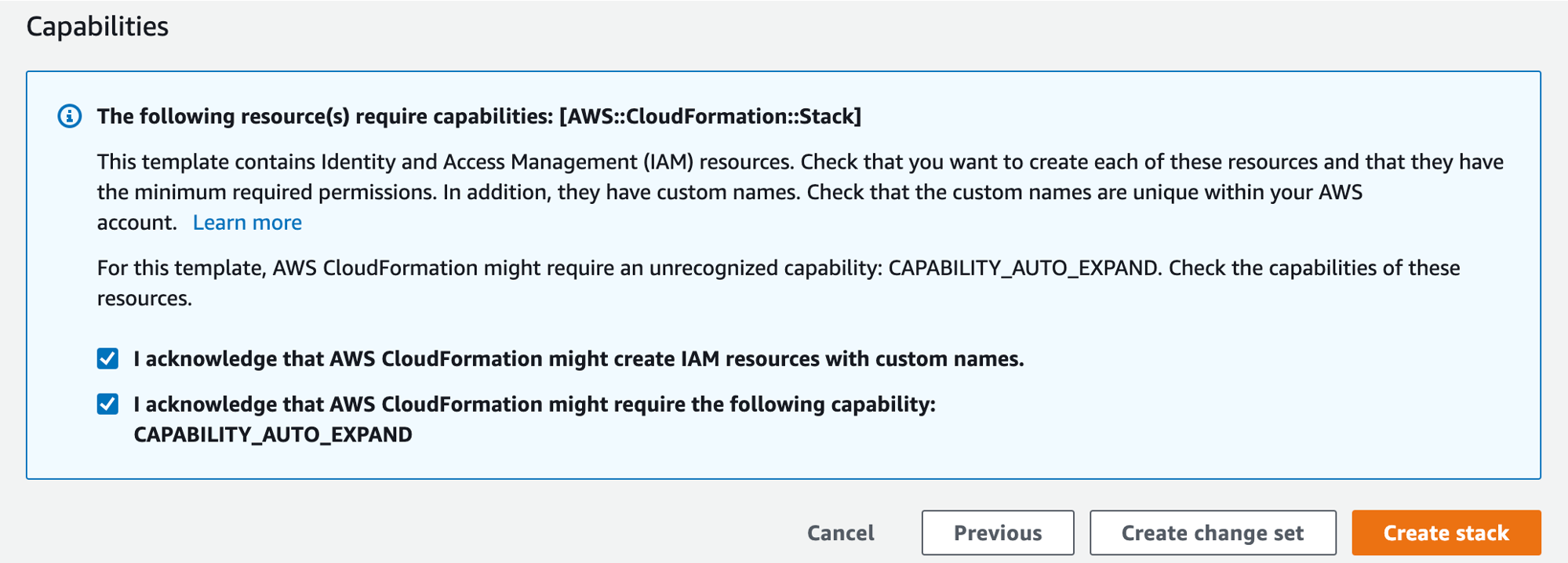1568x563 pixels.
Task: Click the paragraph beginning 'This template contains Identity'
Action: (x=800, y=192)
